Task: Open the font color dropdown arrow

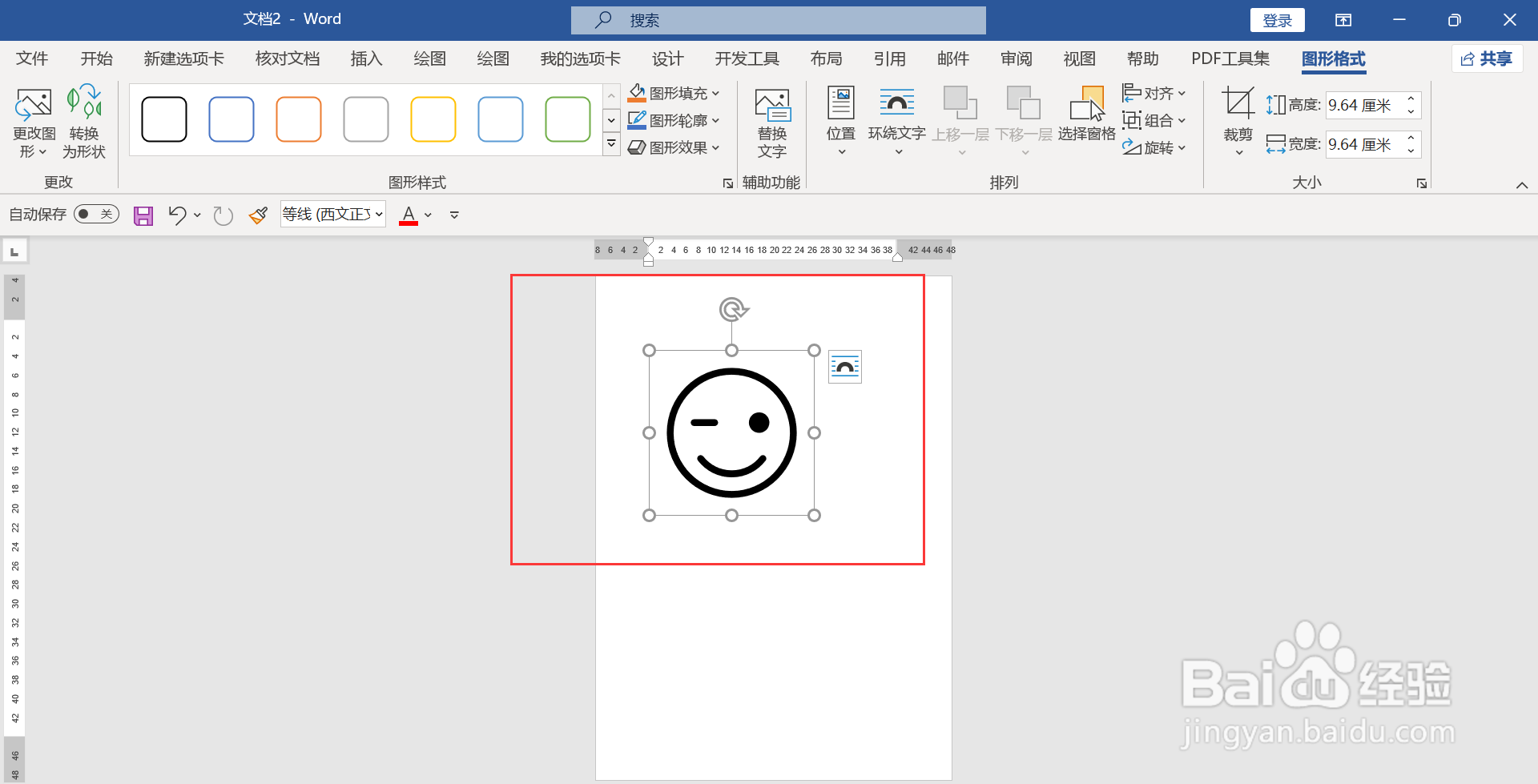Action: pos(429,215)
